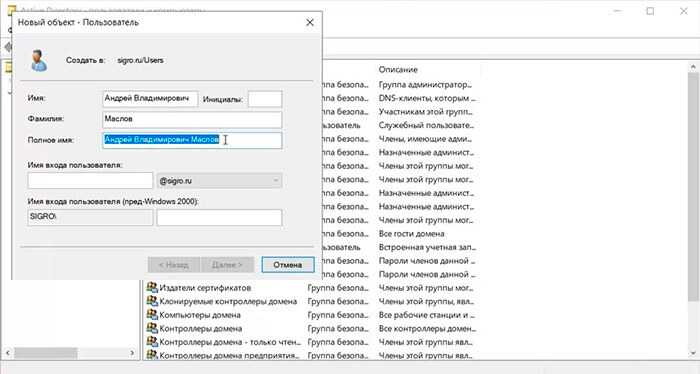Screen dimensions: 700x374
Task: Click into the Инициалы field
Action: click(x=265, y=99)
